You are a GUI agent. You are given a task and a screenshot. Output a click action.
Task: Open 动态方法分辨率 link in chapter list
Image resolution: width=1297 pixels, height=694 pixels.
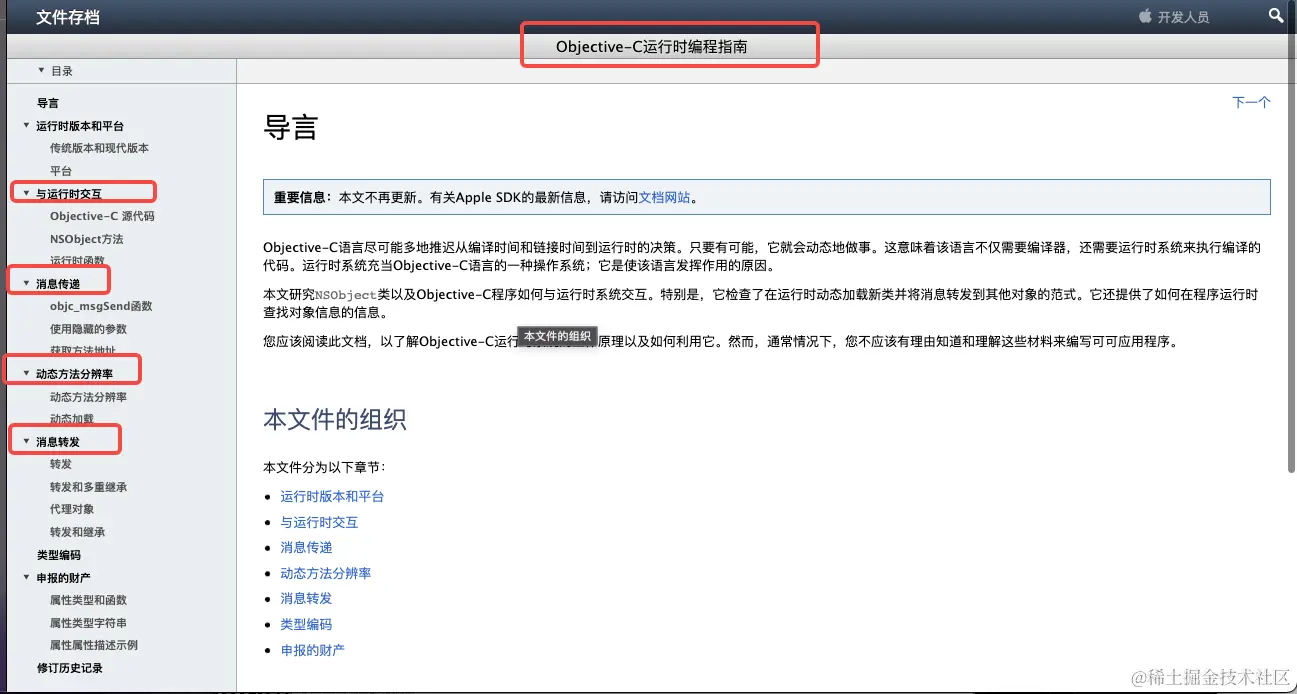pos(326,573)
